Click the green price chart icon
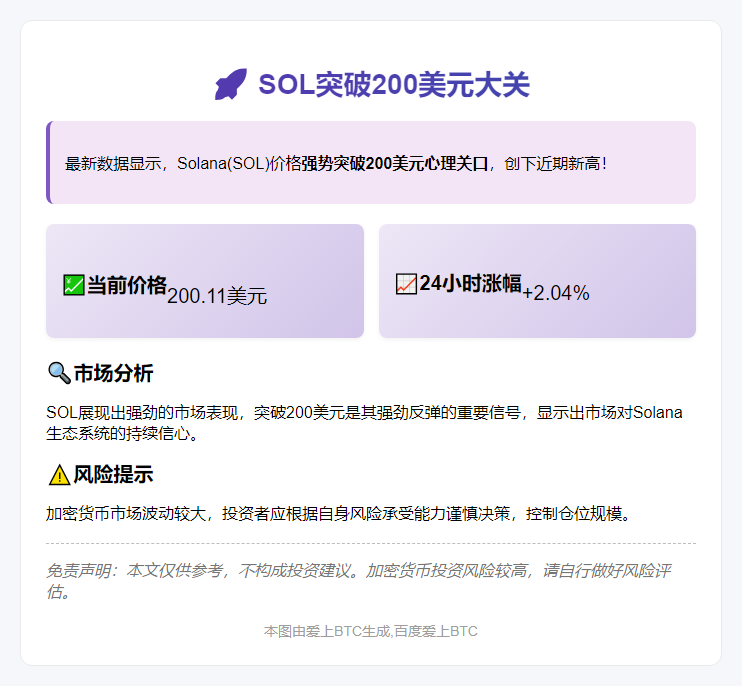 pos(74,285)
